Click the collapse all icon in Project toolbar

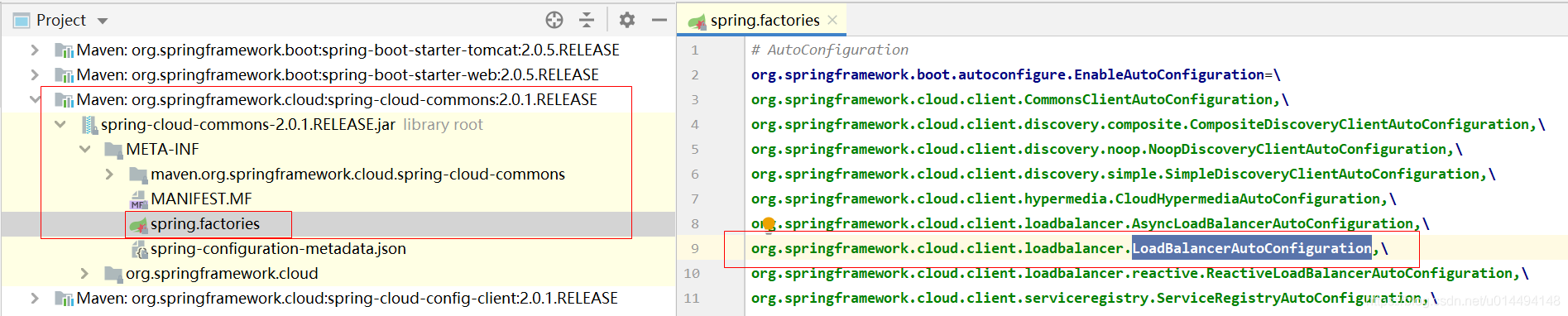587,20
